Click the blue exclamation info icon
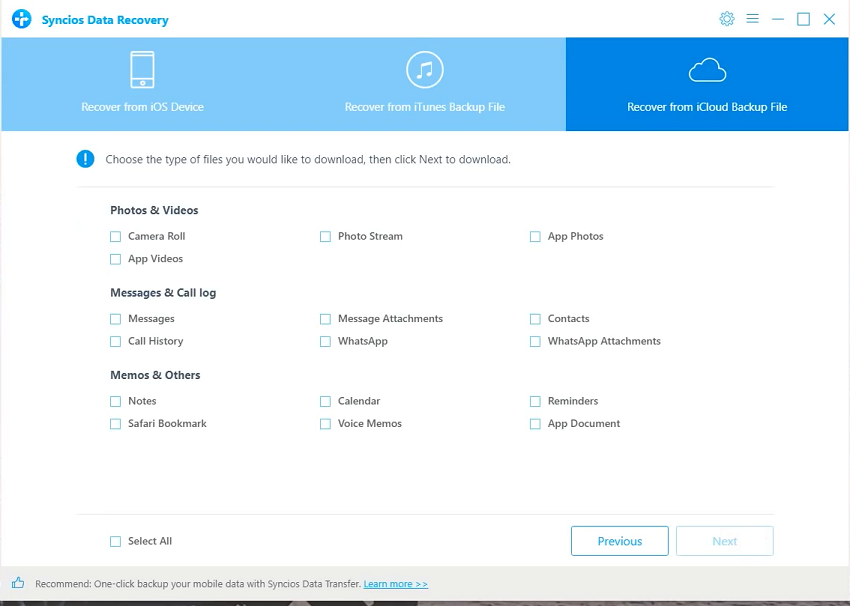850x606 pixels. click(85, 159)
